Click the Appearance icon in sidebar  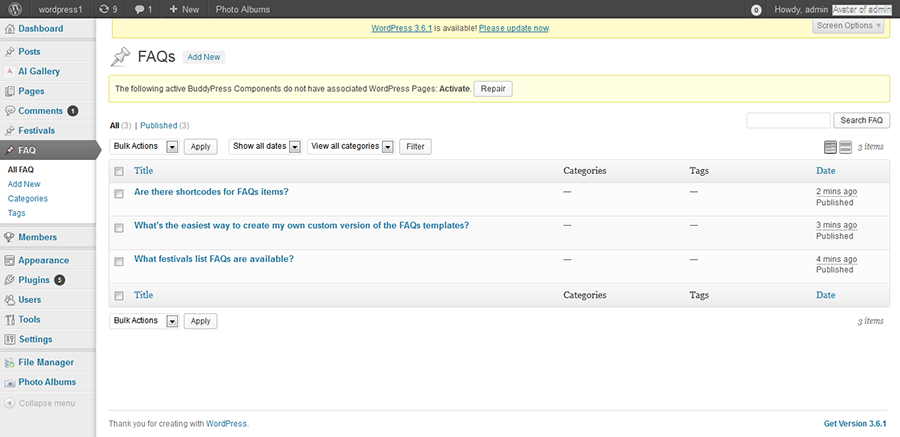pos(9,260)
